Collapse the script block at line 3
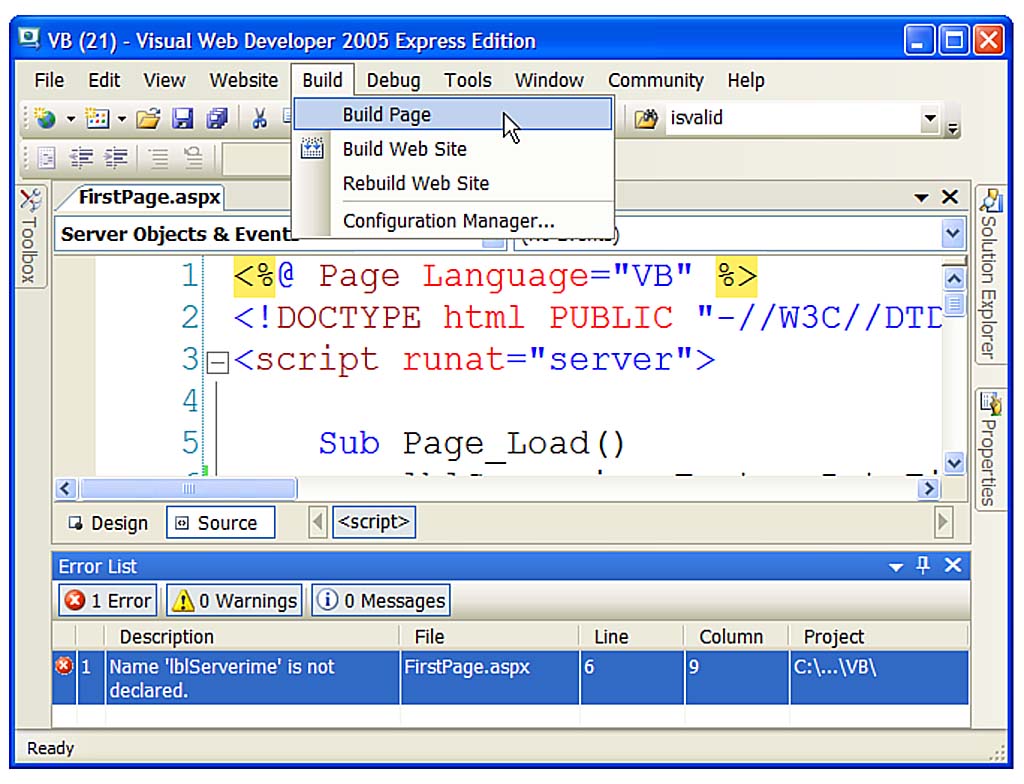This screenshot has width=1024, height=784. [x=218, y=362]
